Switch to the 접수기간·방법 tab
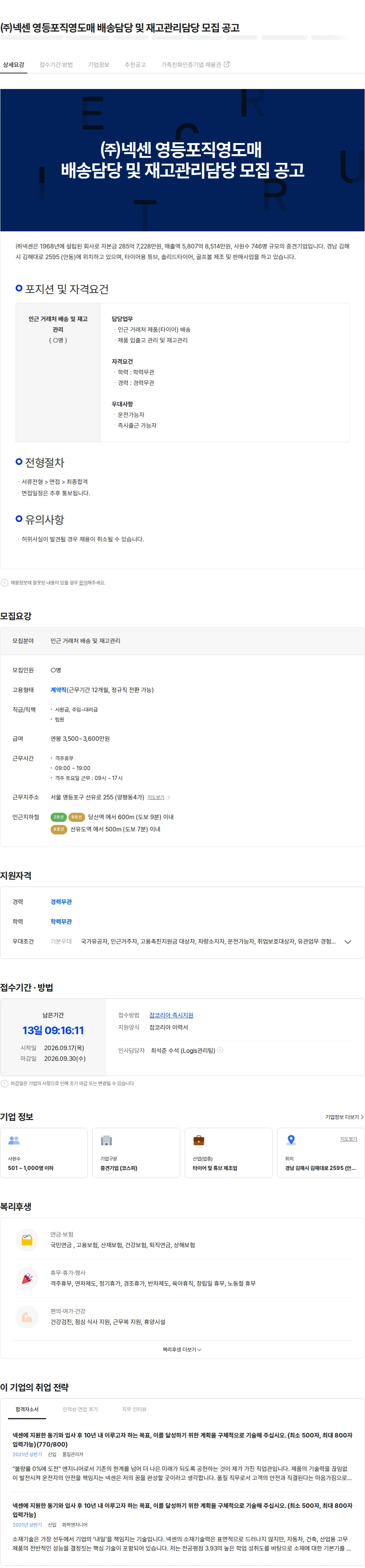This screenshot has height=1568, width=365. click(56, 65)
